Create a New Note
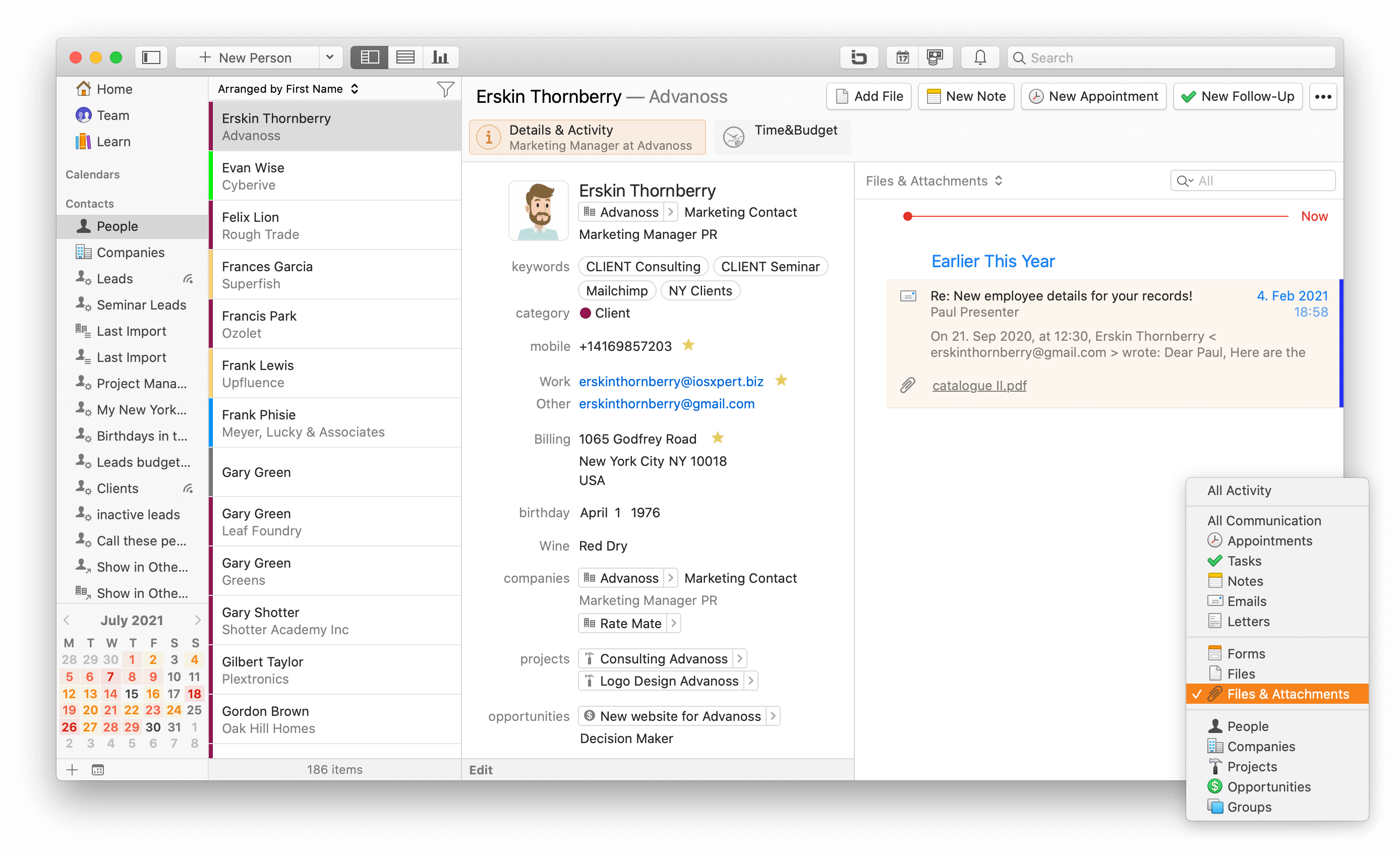The image size is (1400, 855). [966, 97]
